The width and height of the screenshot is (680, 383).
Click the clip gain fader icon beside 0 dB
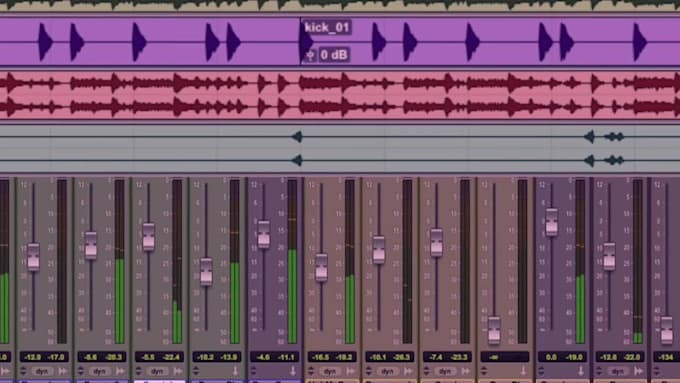pyautogui.click(x=310, y=55)
